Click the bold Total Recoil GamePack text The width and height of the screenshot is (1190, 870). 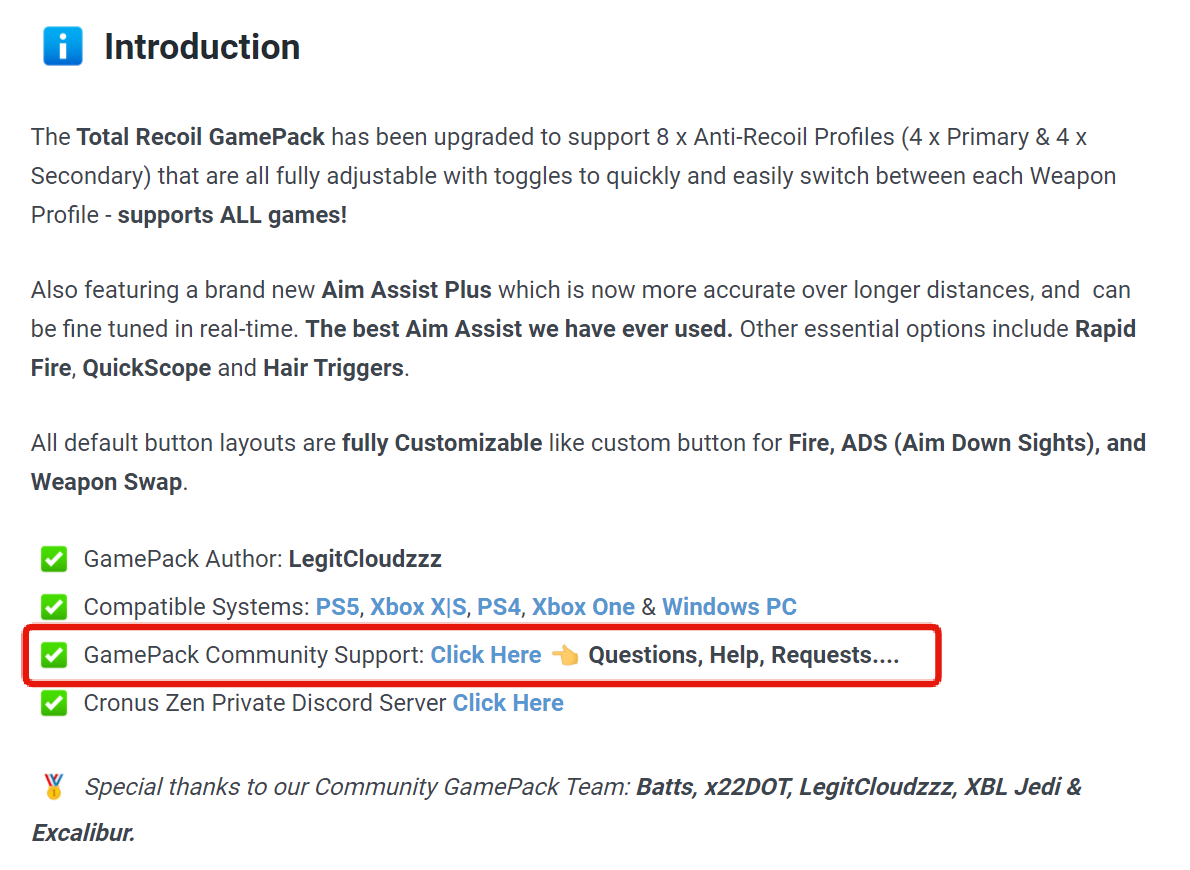coord(201,136)
